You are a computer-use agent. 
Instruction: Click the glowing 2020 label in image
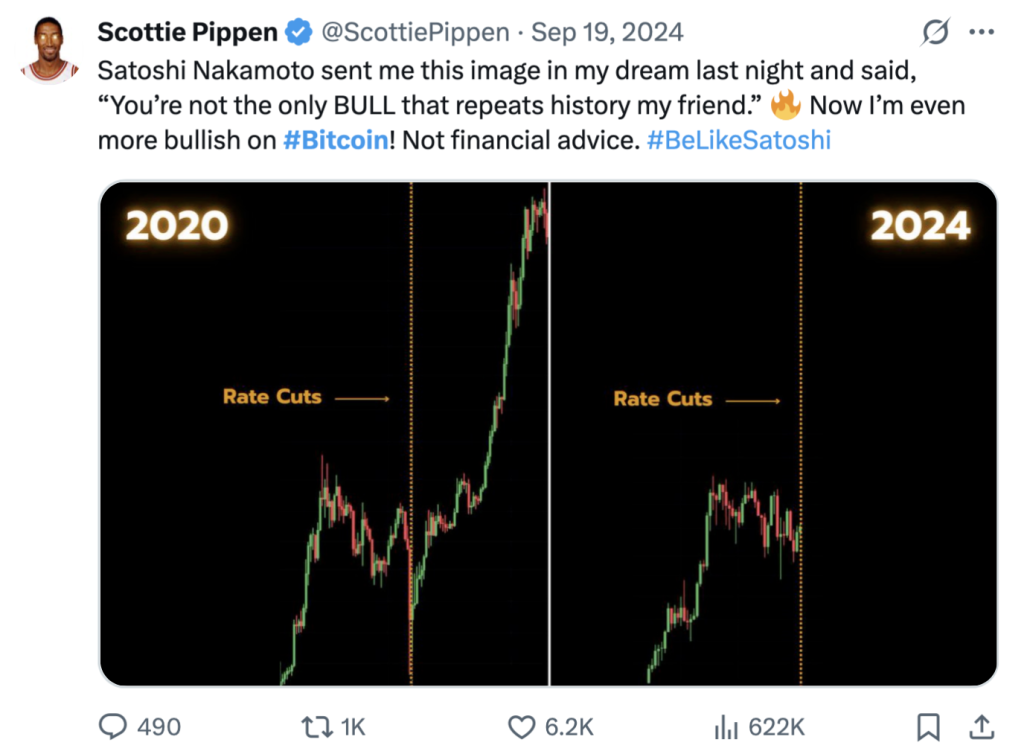[x=177, y=225]
